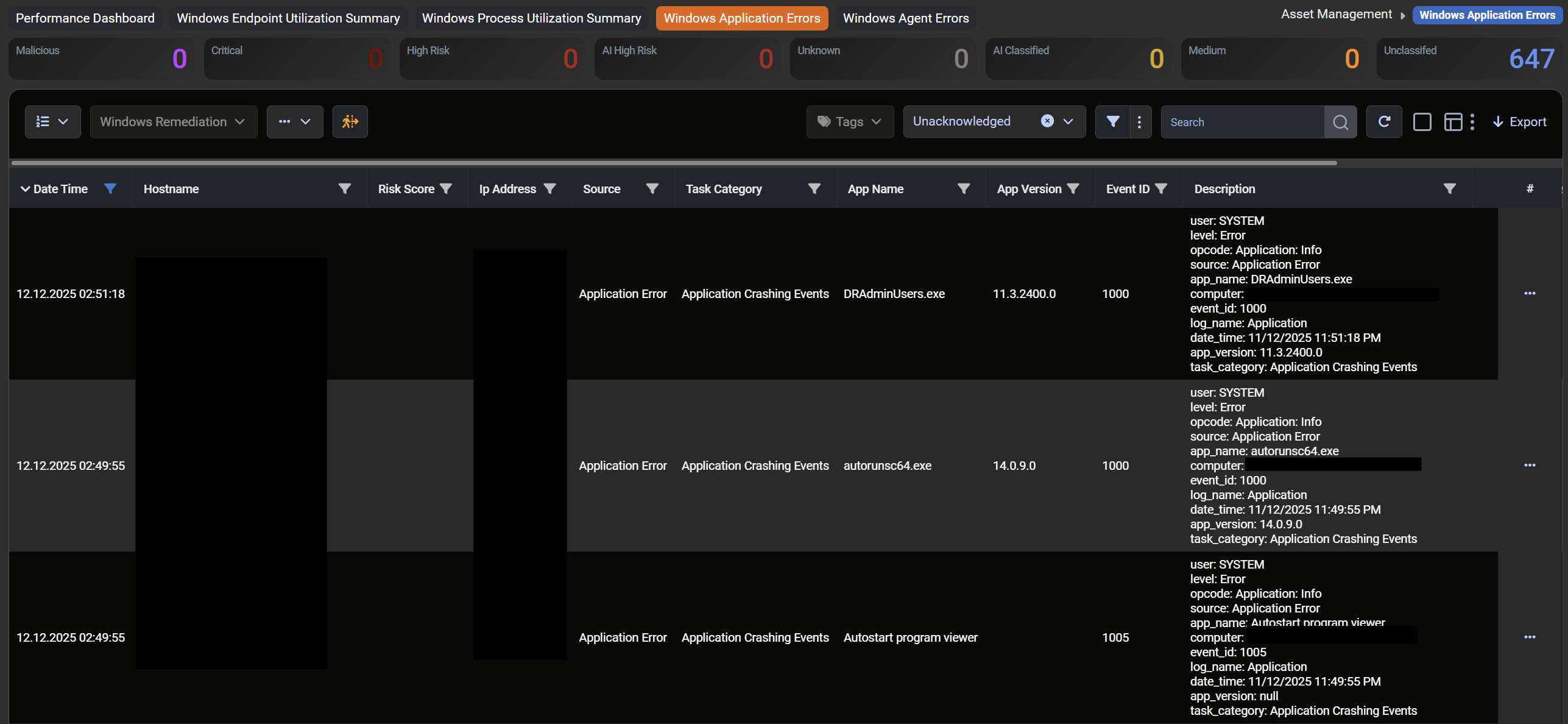The width and height of the screenshot is (1568, 724).
Task: Filter the Hostname column
Action: (344, 189)
